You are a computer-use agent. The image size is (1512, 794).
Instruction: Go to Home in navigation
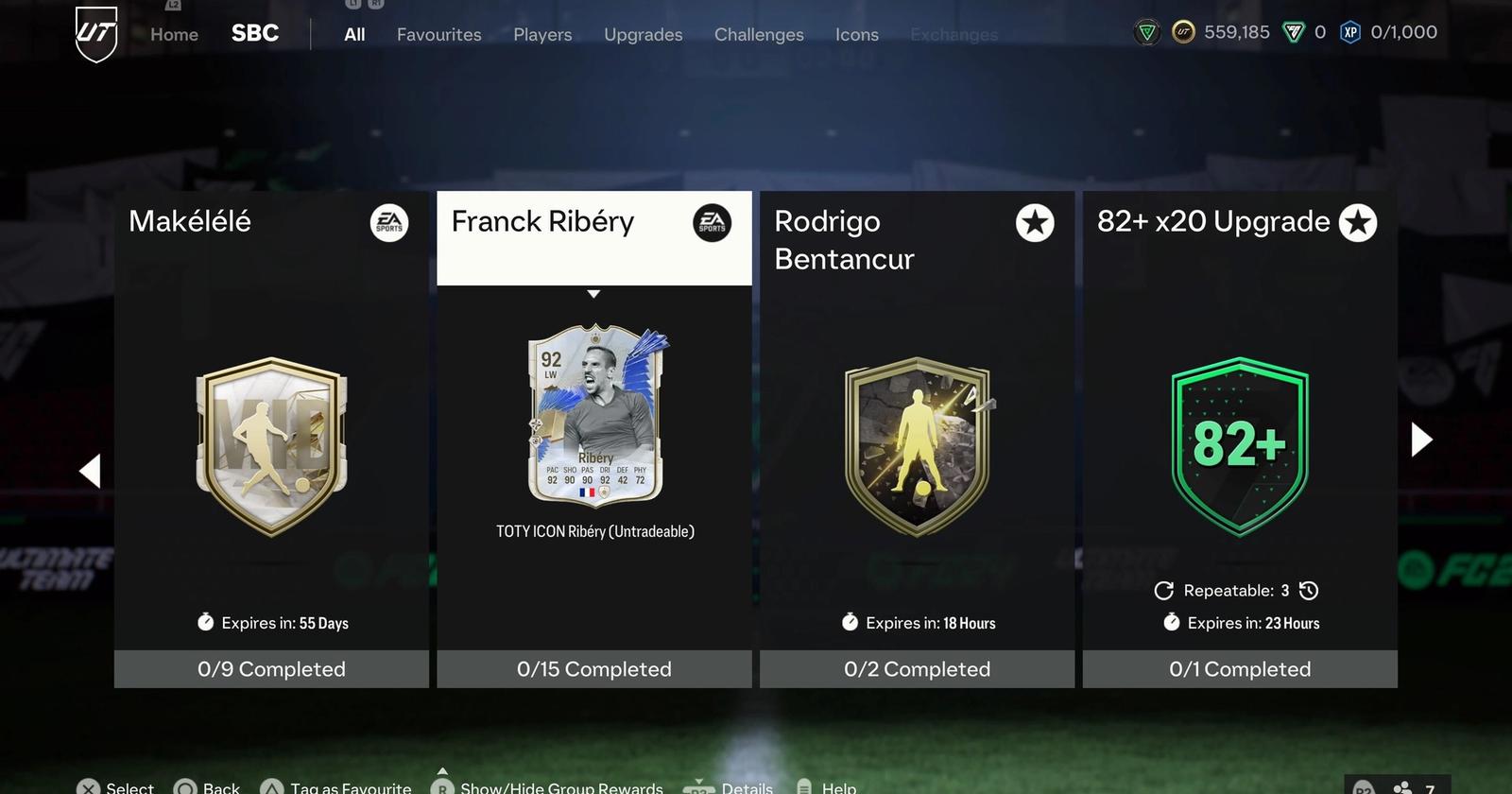174,34
